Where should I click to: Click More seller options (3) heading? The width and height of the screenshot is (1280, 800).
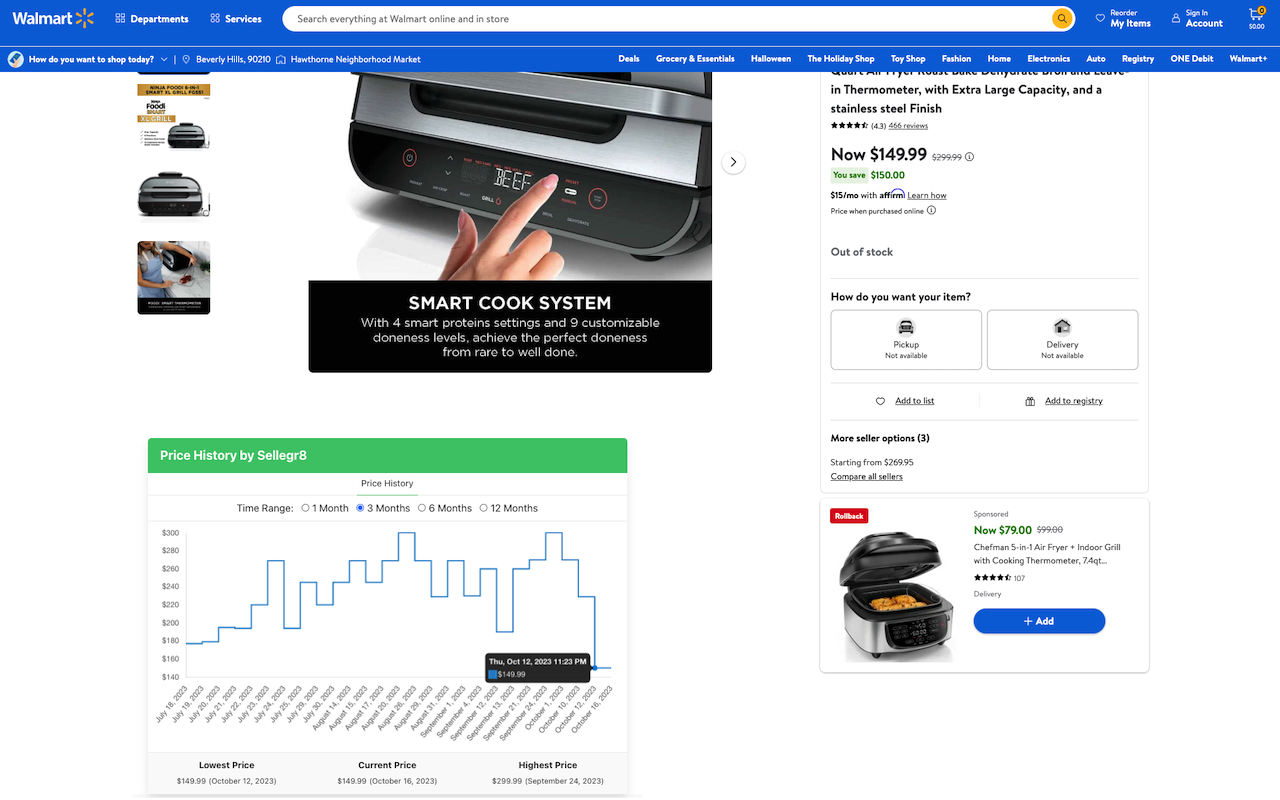pyautogui.click(x=880, y=438)
